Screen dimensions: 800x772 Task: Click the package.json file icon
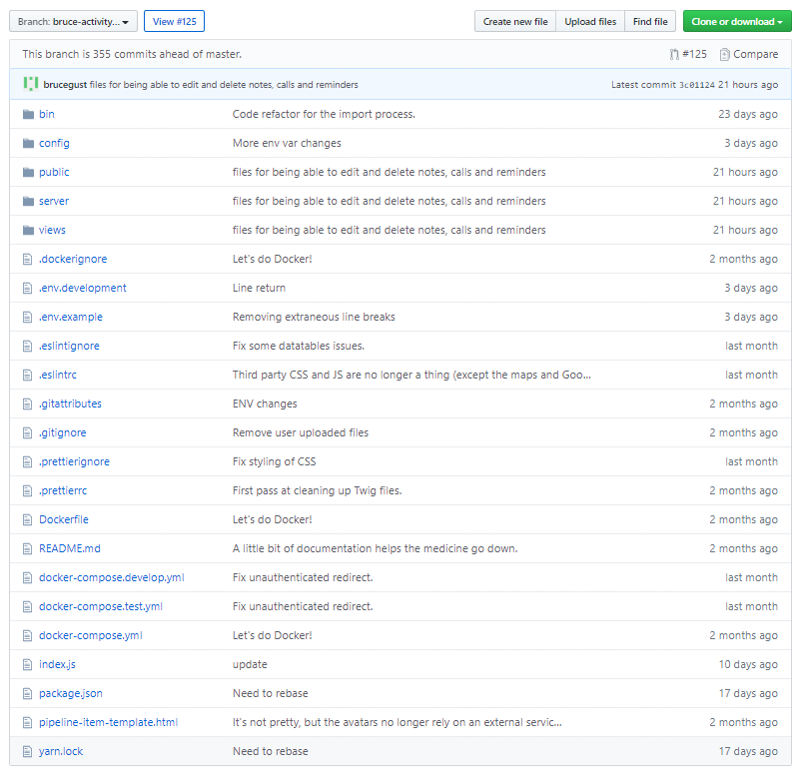coord(28,693)
